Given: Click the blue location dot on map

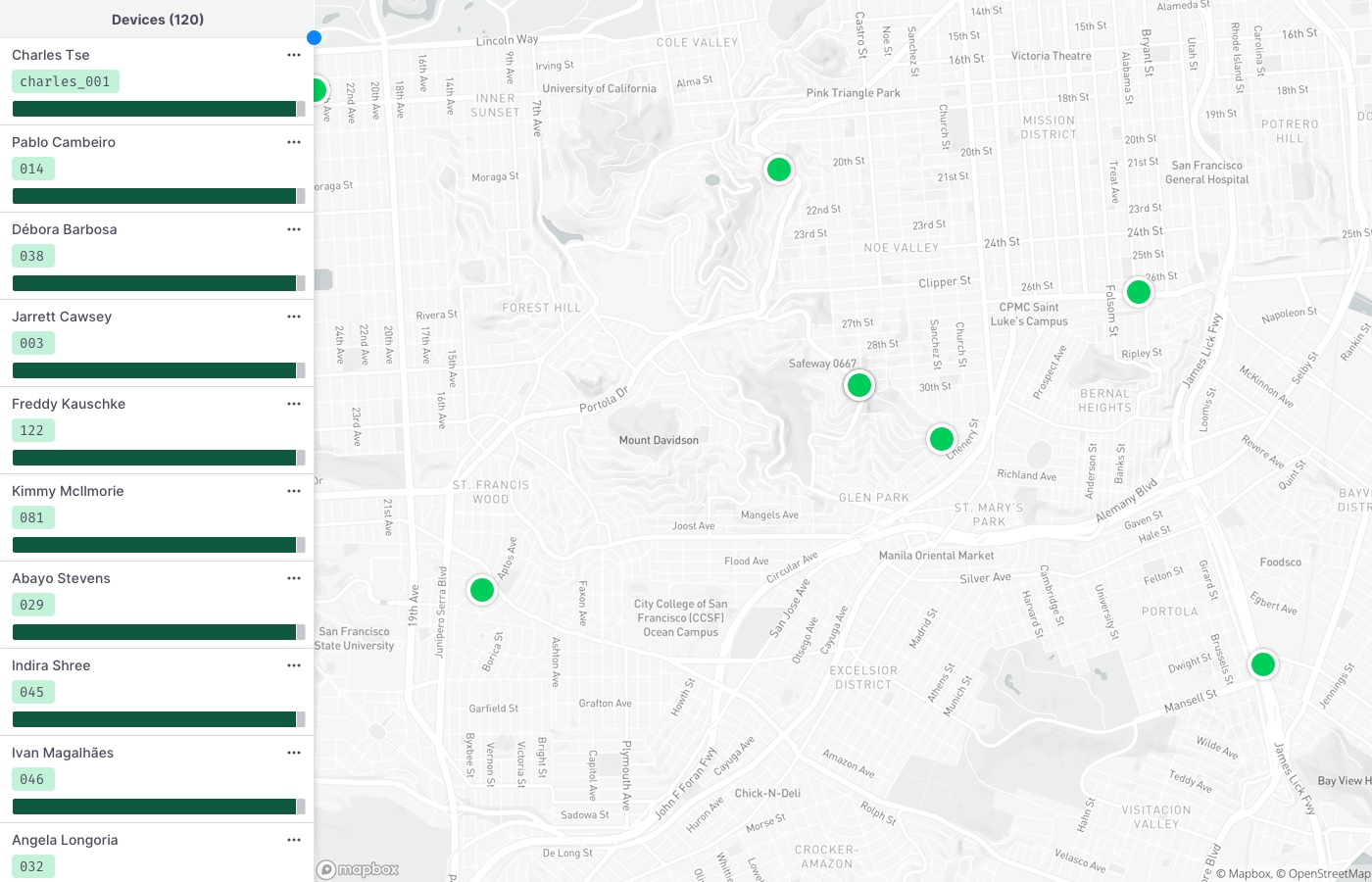Looking at the screenshot, I should pos(314,38).
